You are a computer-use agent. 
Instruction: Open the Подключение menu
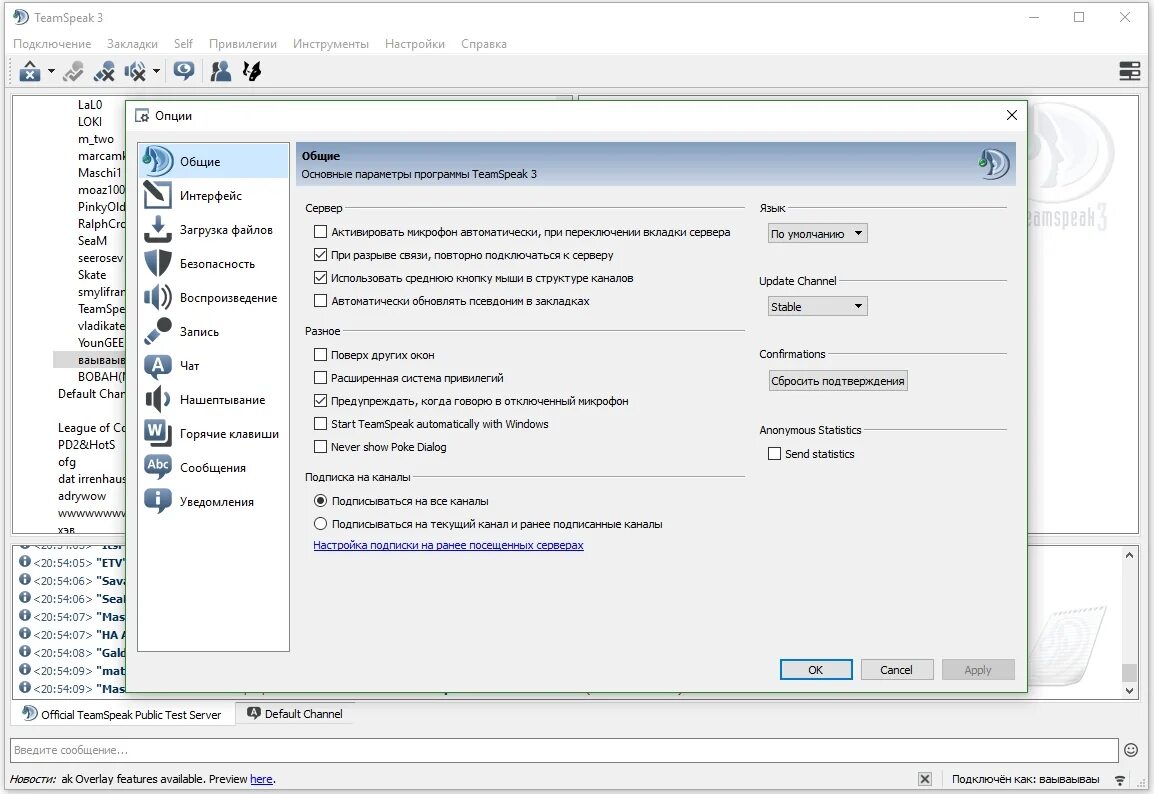52,44
